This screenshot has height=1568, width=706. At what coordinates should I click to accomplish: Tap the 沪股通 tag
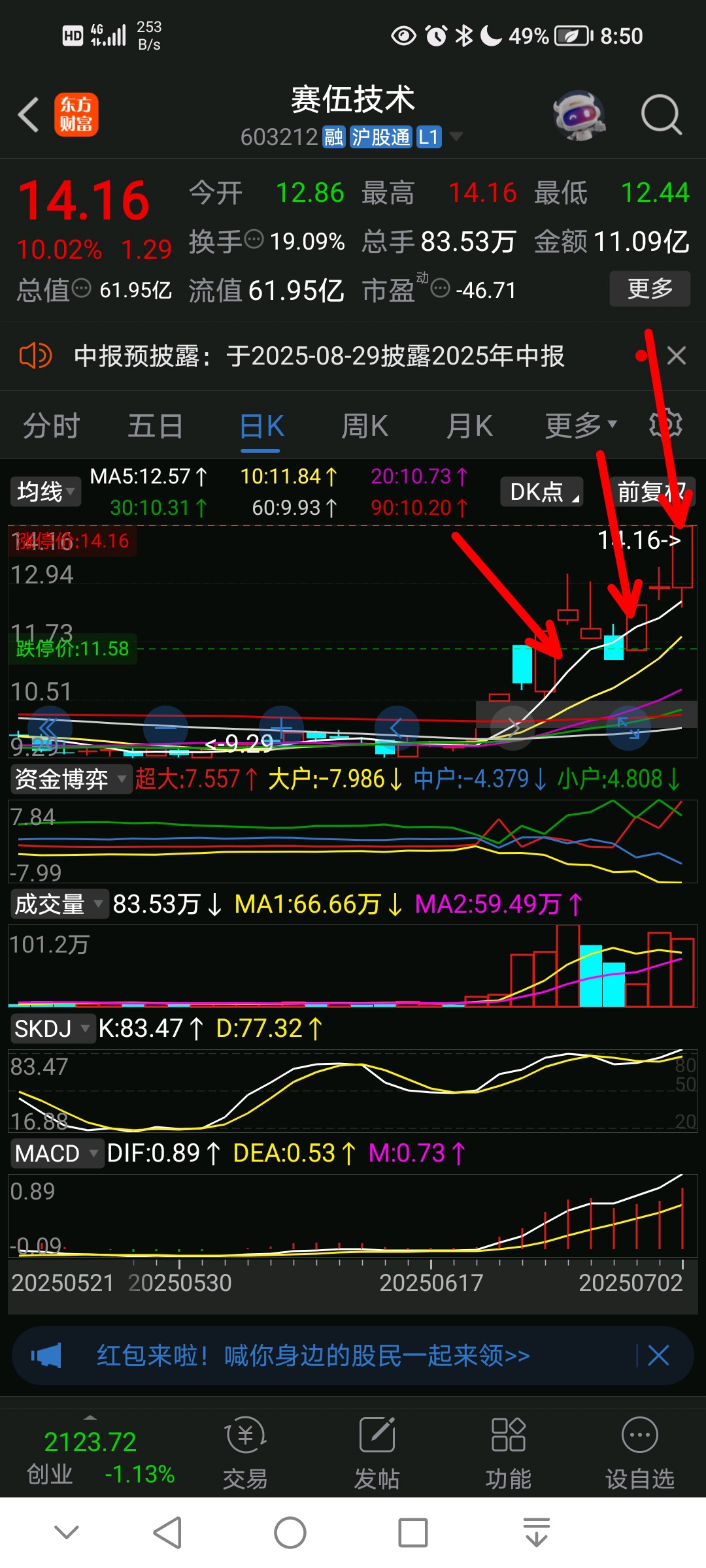380,137
